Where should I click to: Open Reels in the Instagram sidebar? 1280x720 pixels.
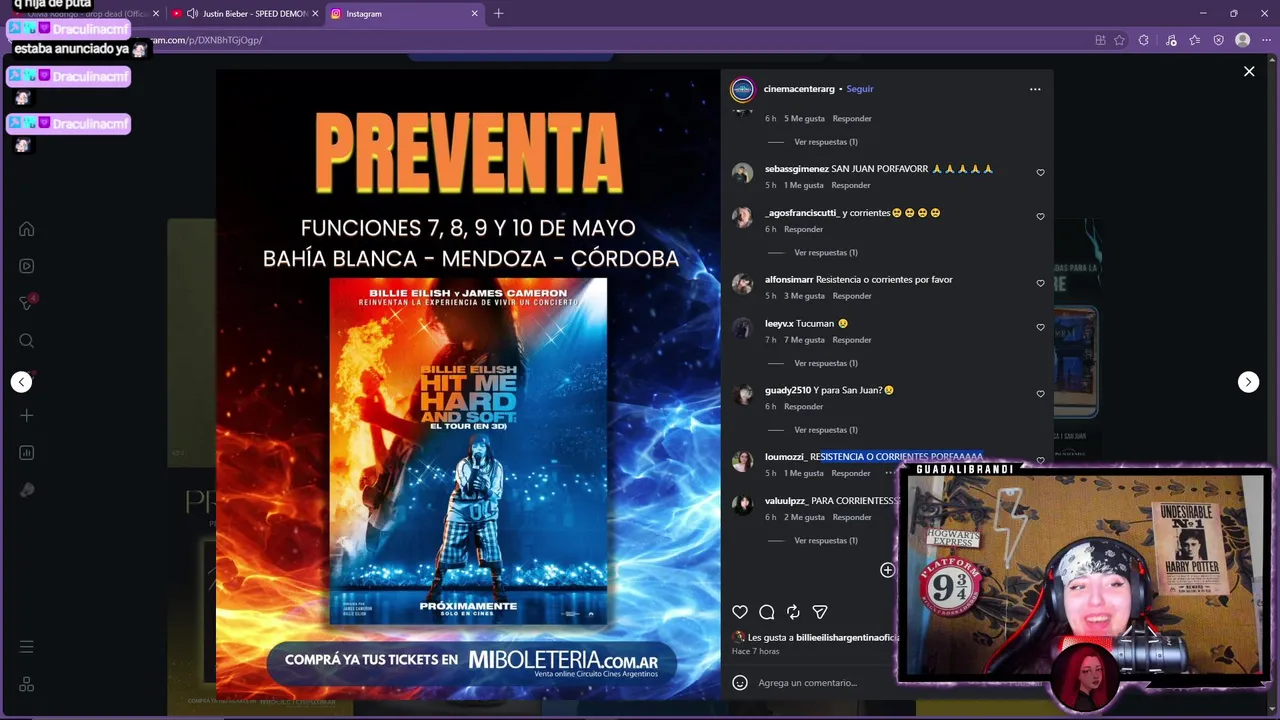coord(27,266)
